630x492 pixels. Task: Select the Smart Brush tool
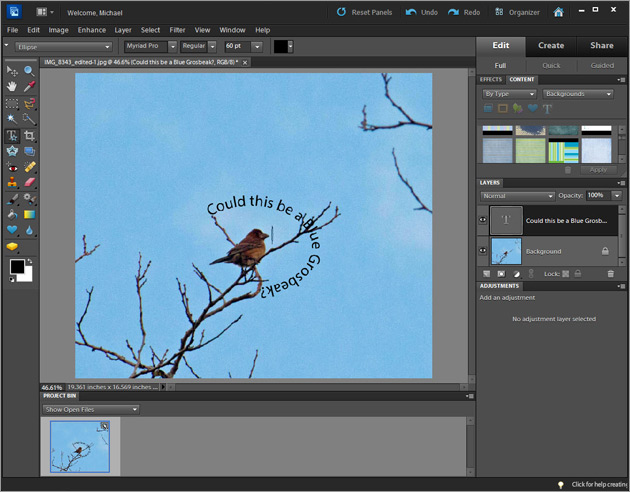pos(29,199)
